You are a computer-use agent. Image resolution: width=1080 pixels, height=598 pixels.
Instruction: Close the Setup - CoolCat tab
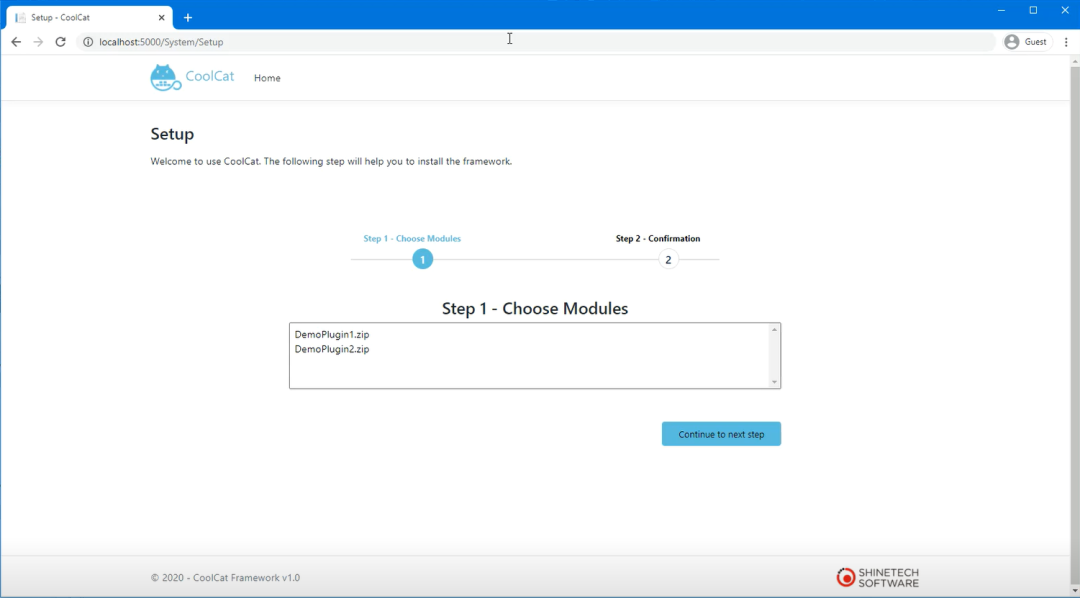coord(161,18)
